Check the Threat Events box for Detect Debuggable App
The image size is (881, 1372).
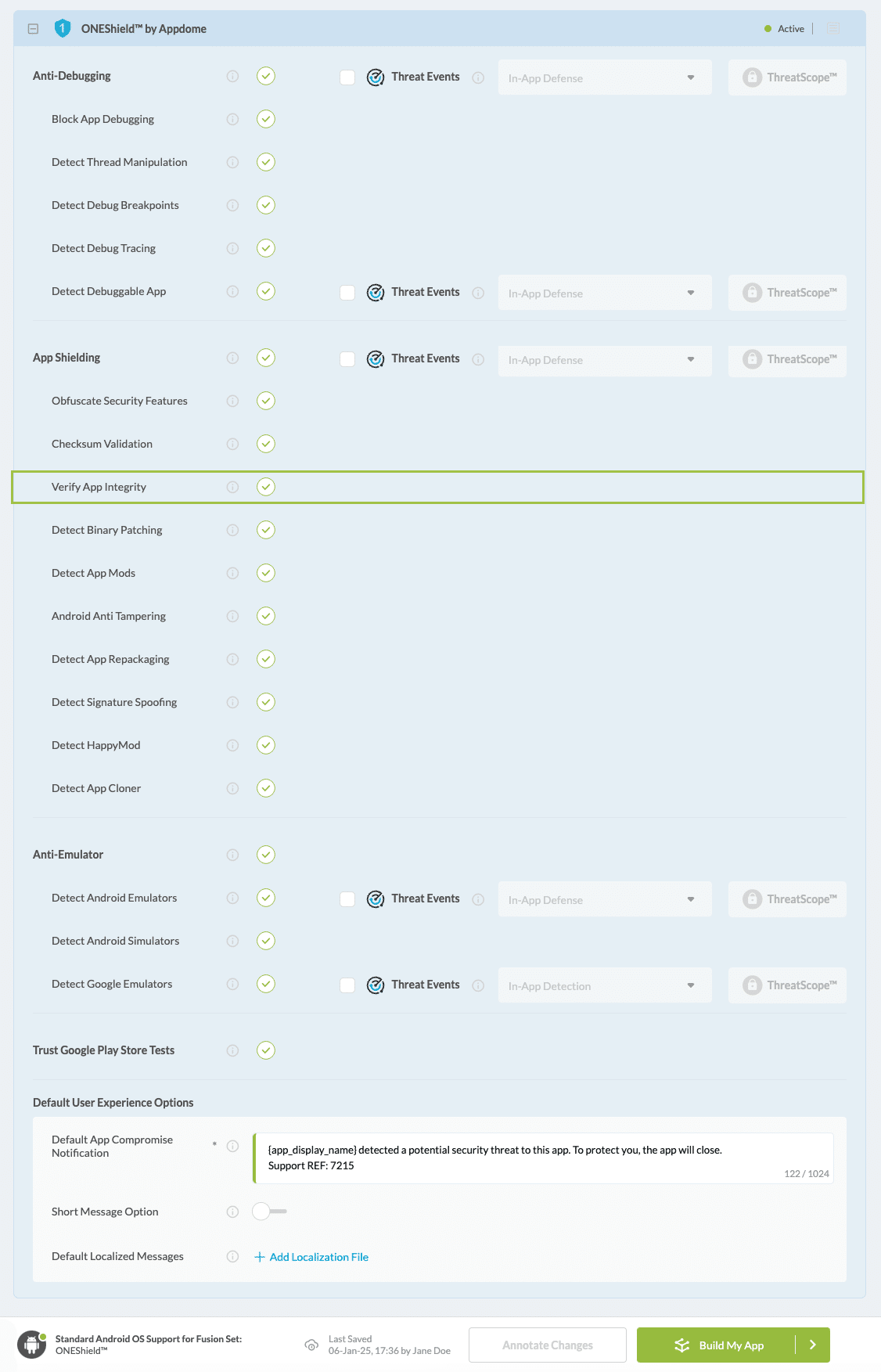(347, 292)
